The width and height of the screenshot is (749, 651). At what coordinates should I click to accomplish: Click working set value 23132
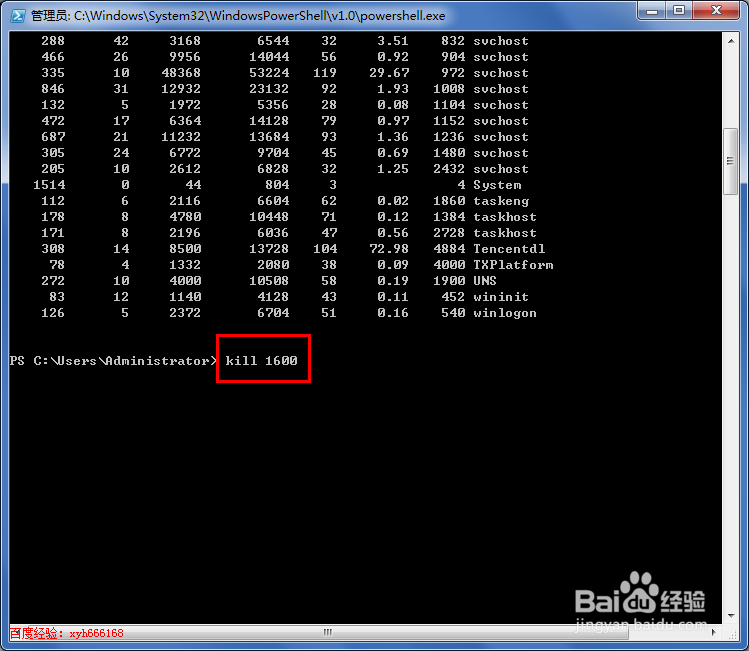pyautogui.click(x=269, y=89)
